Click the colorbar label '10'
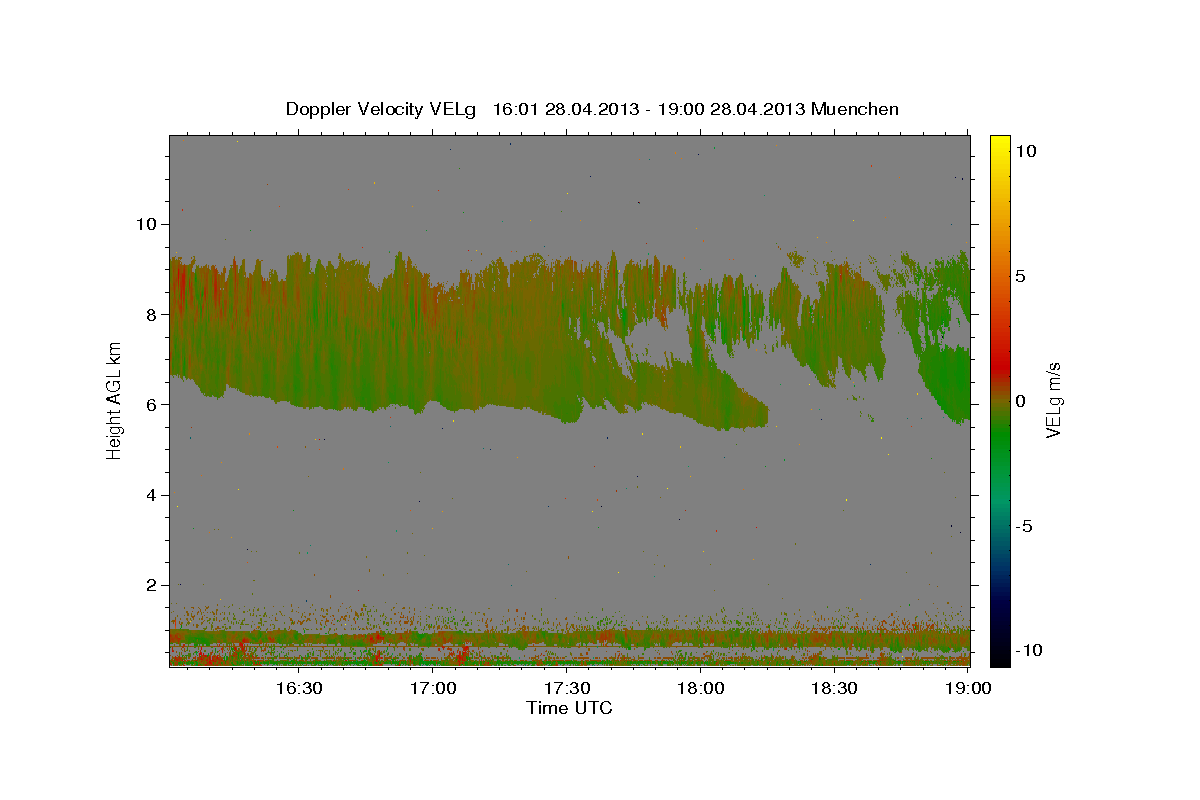The width and height of the screenshot is (1200, 800). tap(1025, 150)
